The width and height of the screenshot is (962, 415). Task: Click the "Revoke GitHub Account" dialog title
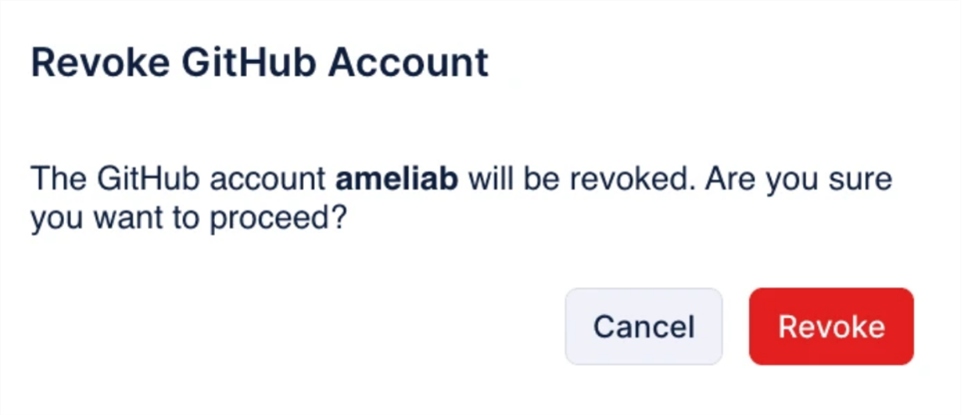tap(260, 63)
